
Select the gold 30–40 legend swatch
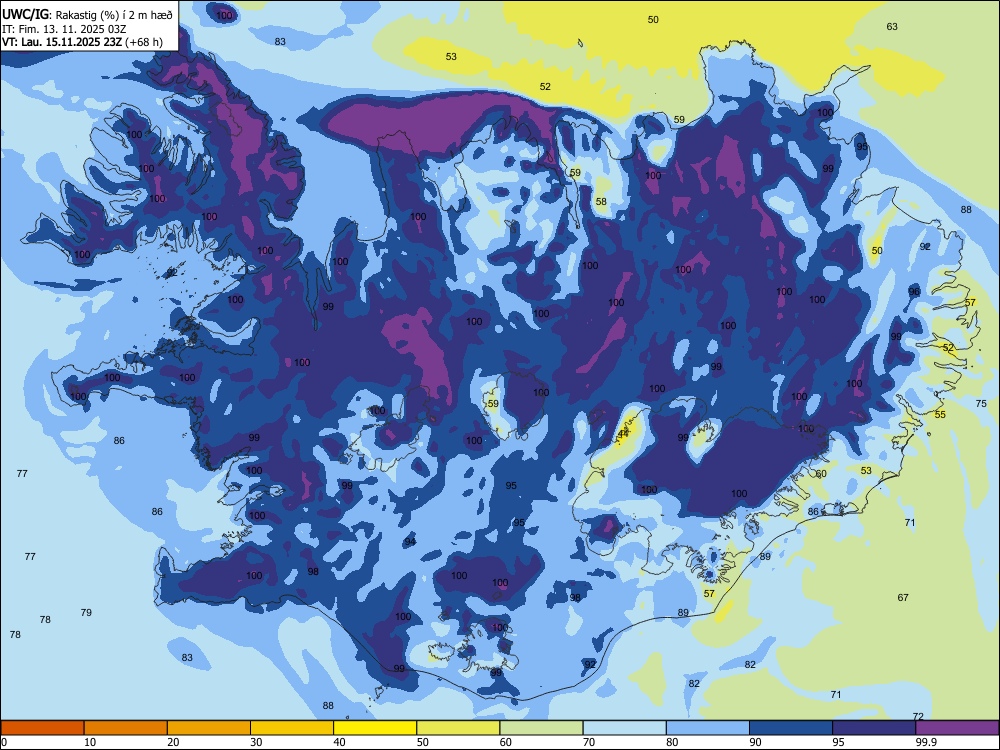(x=292, y=728)
